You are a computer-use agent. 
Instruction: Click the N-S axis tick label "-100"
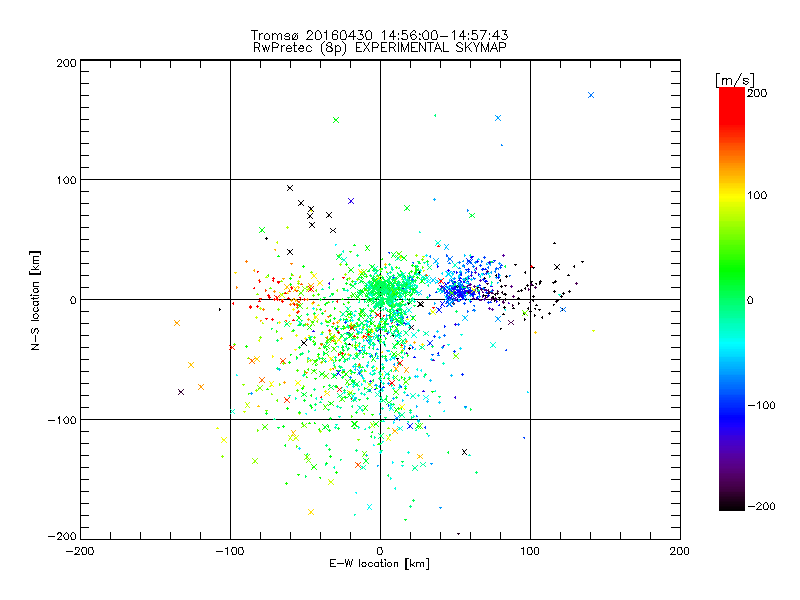62,420
